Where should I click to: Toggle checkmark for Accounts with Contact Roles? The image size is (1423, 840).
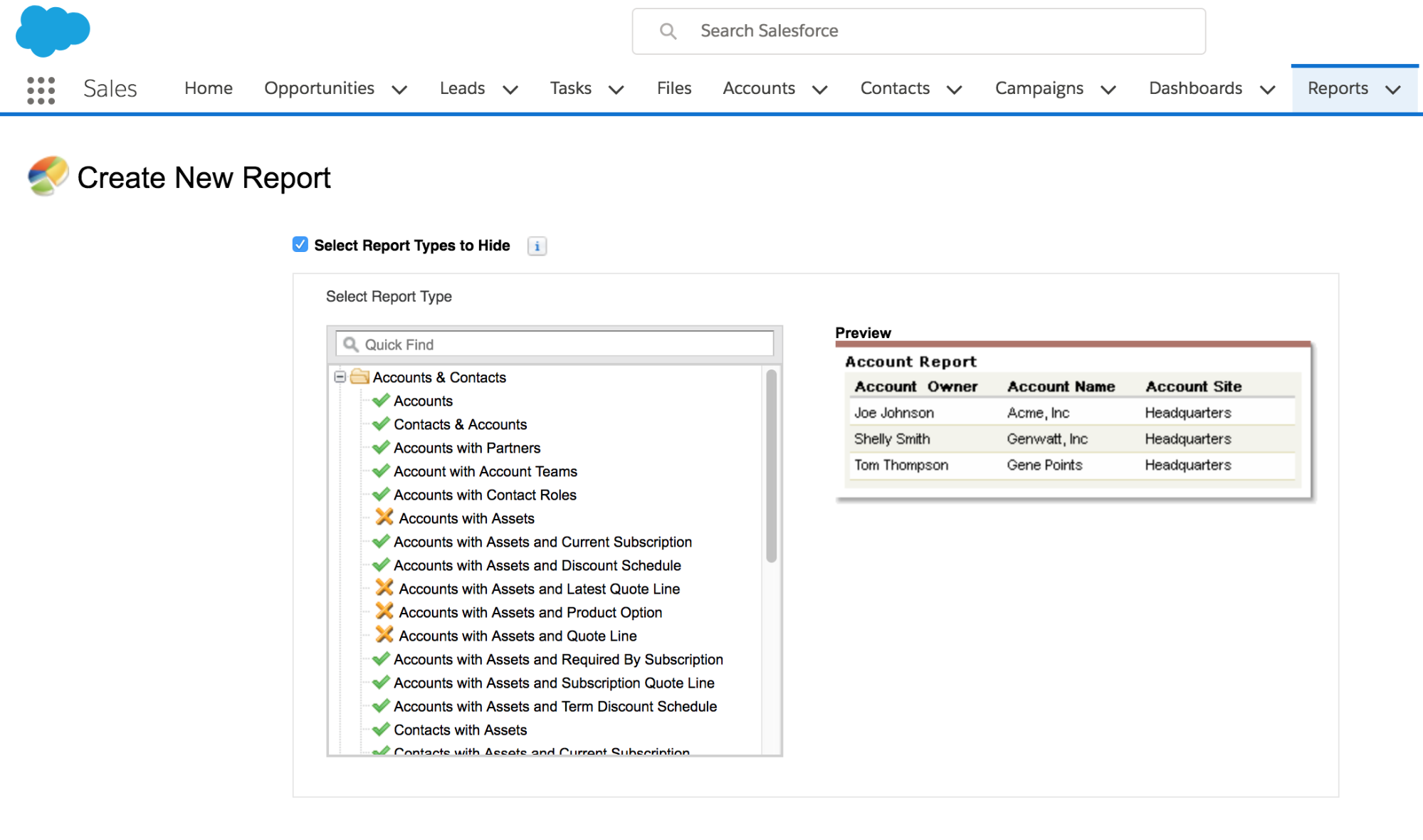coord(381,494)
